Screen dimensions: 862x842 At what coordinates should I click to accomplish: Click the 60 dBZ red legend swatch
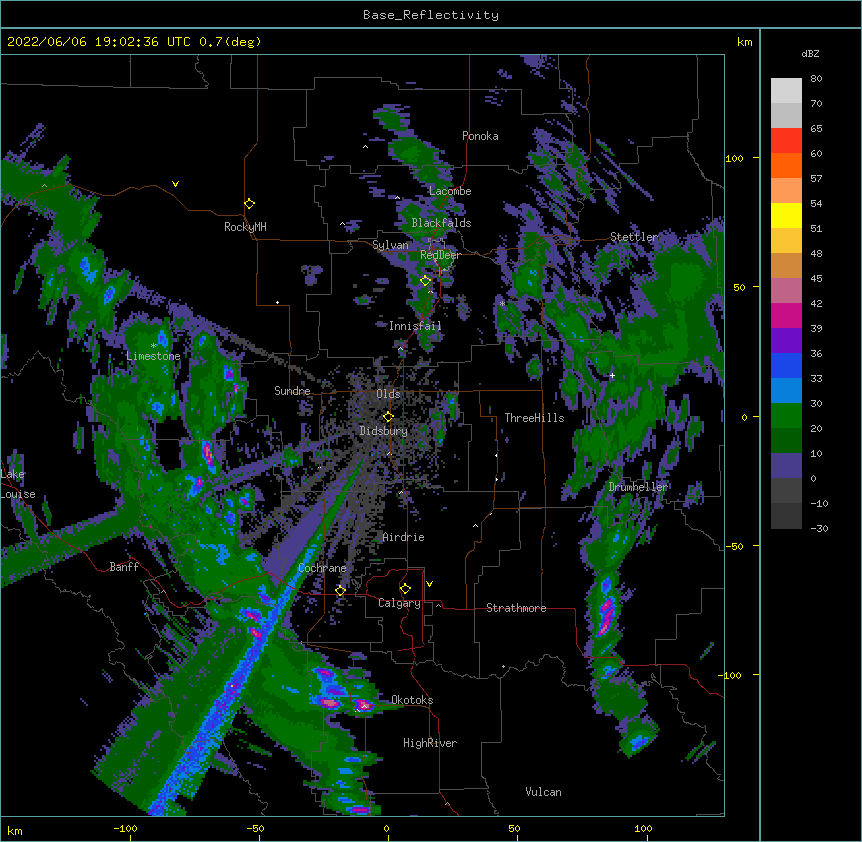[786, 140]
